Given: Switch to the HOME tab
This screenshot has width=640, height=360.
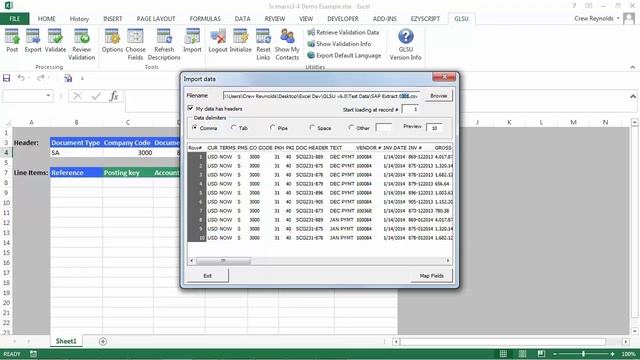Looking at the screenshot, I should point(47,19).
